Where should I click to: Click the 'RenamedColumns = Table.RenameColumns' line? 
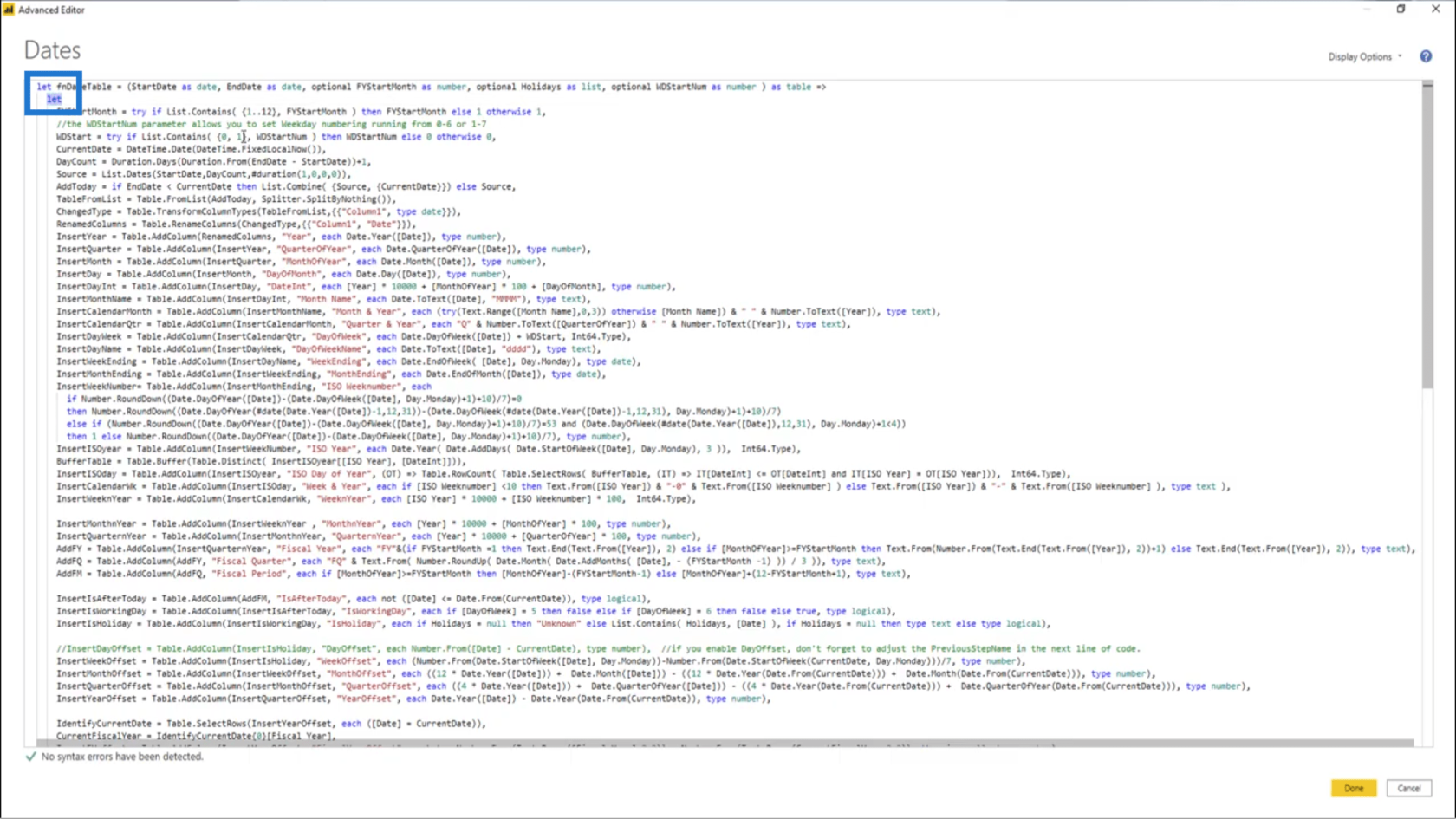[x=237, y=224]
